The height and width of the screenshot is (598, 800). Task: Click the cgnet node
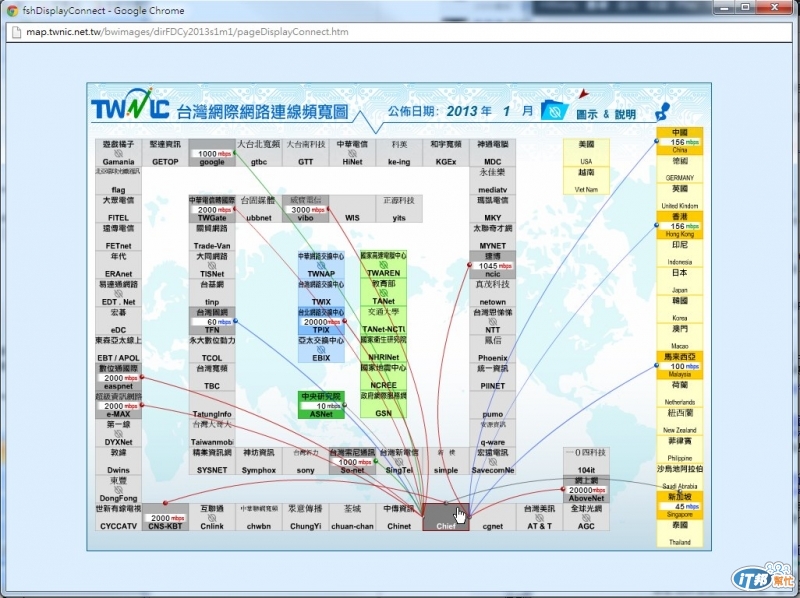(x=492, y=517)
